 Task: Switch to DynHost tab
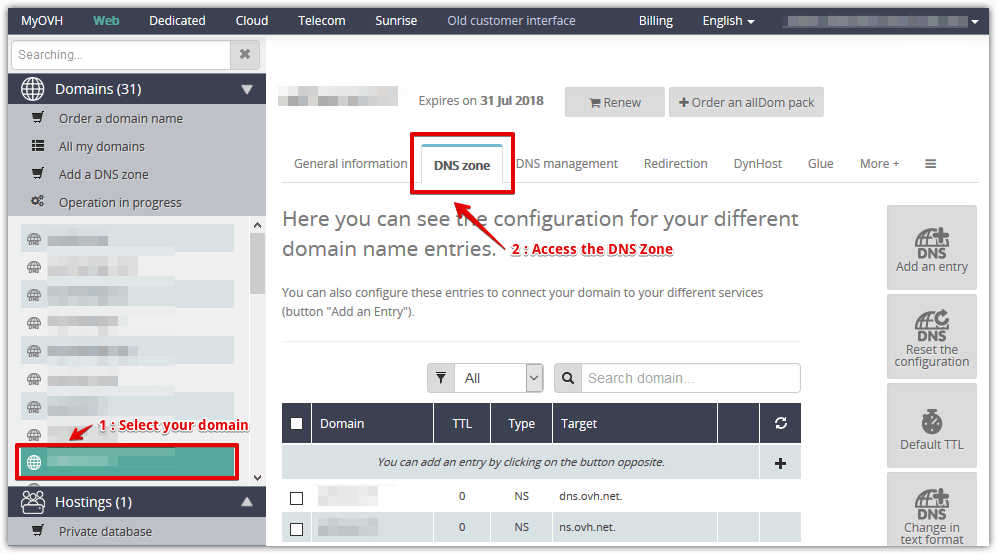point(757,164)
